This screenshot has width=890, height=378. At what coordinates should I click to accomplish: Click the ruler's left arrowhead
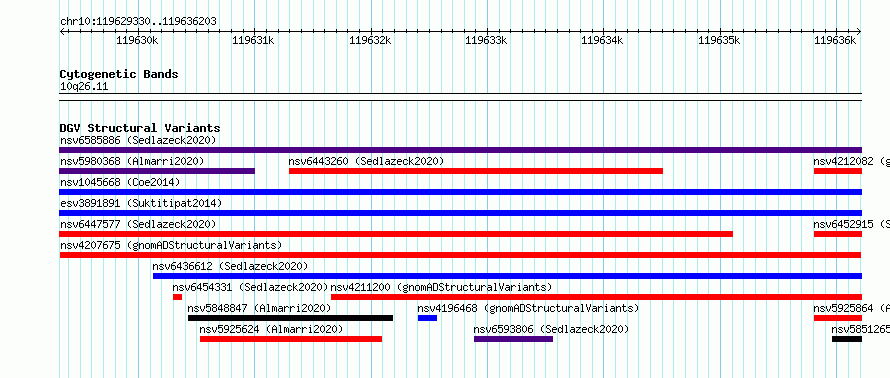(x=62, y=31)
